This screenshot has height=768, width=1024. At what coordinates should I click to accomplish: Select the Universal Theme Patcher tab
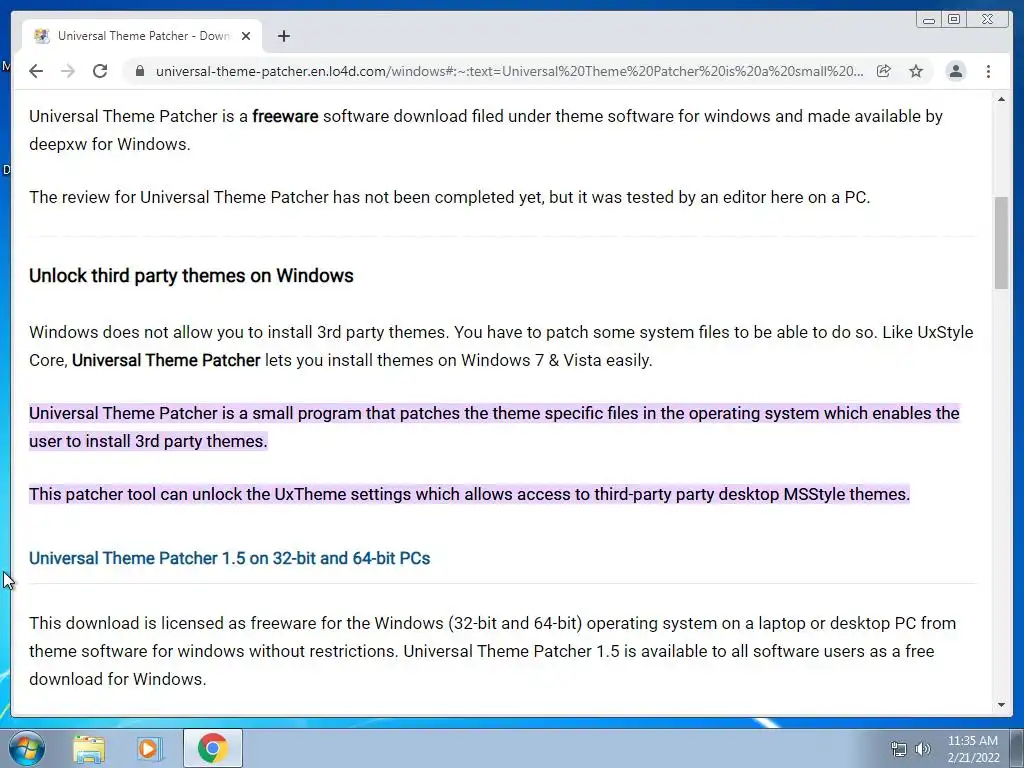coord(142,36)
